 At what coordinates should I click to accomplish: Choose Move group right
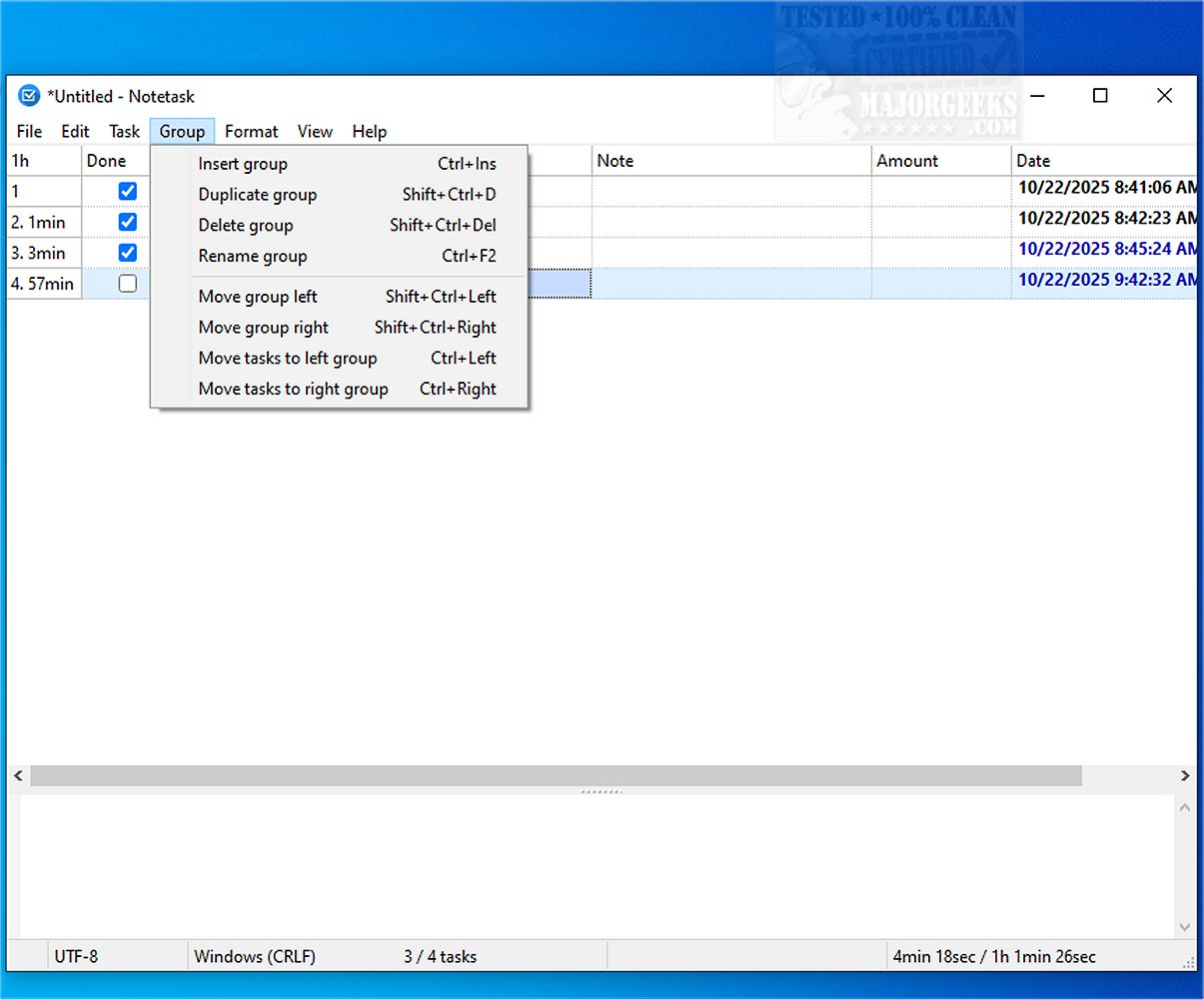point(340,327)
